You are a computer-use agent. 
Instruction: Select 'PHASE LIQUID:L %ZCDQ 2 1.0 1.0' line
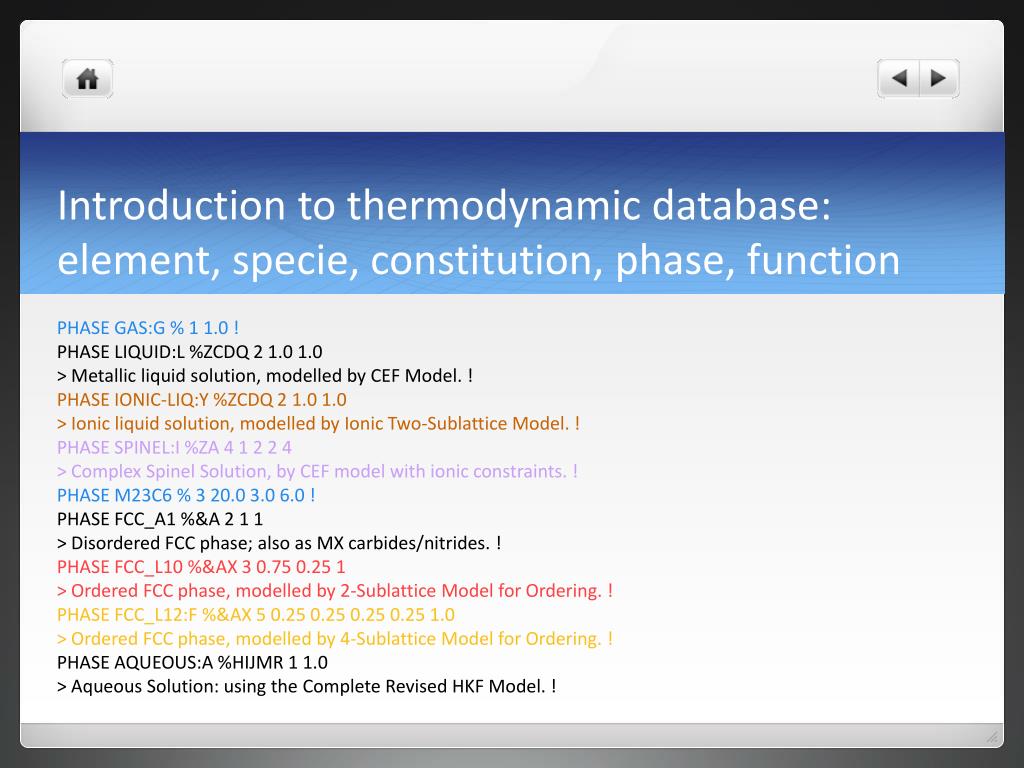pyautogui.click(x=189, y=352)
